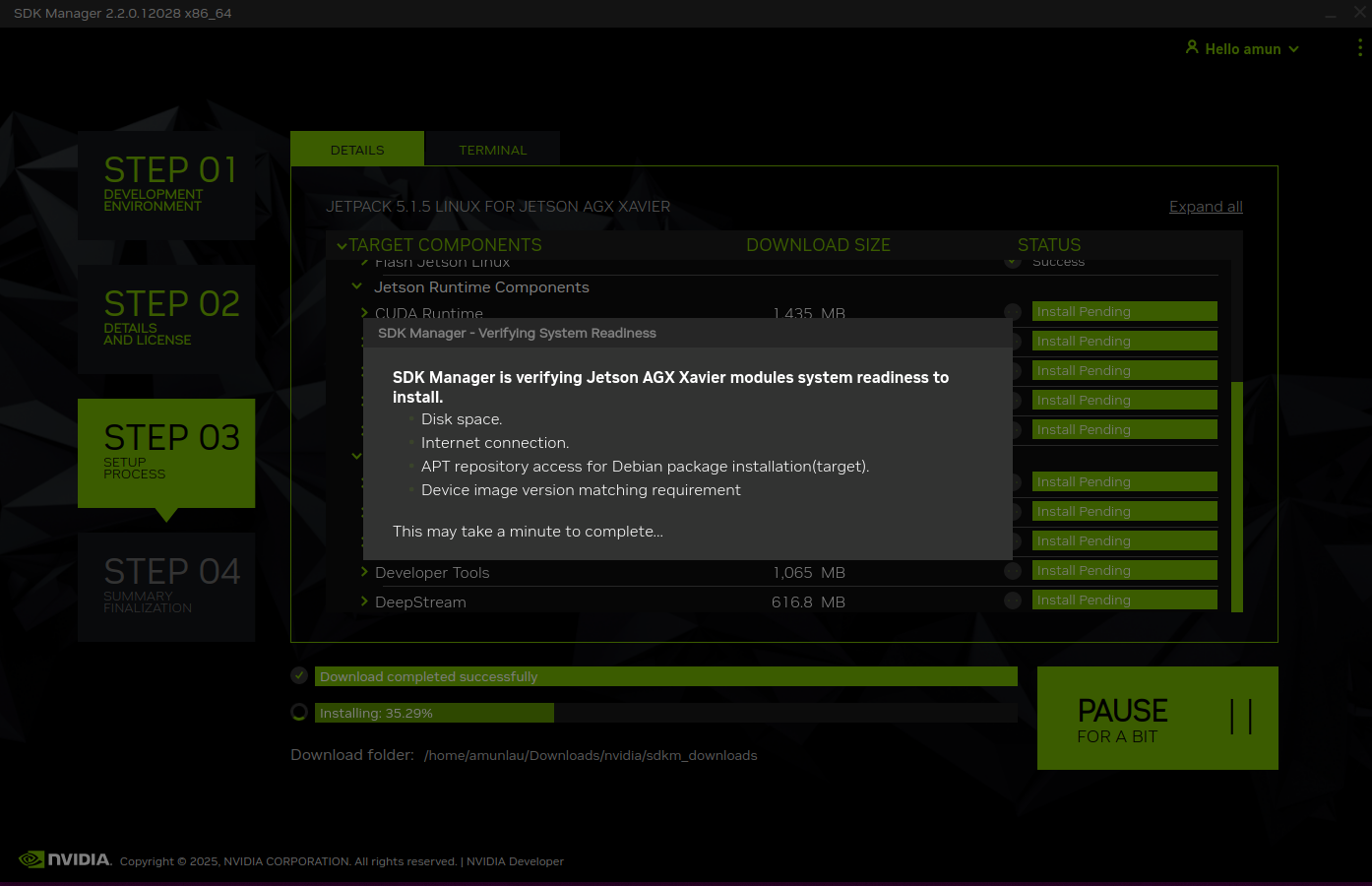The image size is (1372, 886).
Task: Expand the DeepStream row
Action: 365,601
